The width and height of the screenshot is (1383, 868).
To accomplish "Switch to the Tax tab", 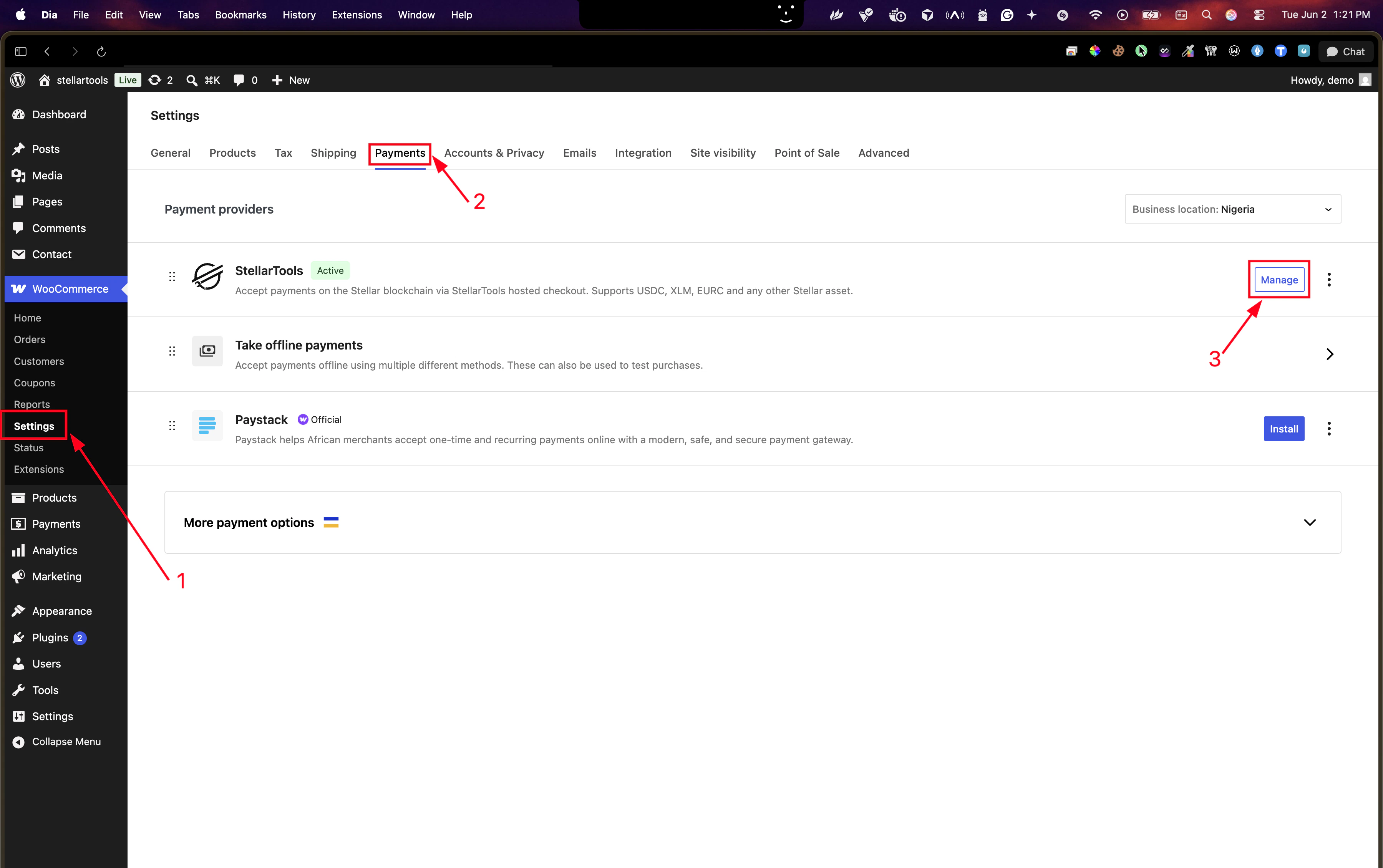I will coord(283,153).
